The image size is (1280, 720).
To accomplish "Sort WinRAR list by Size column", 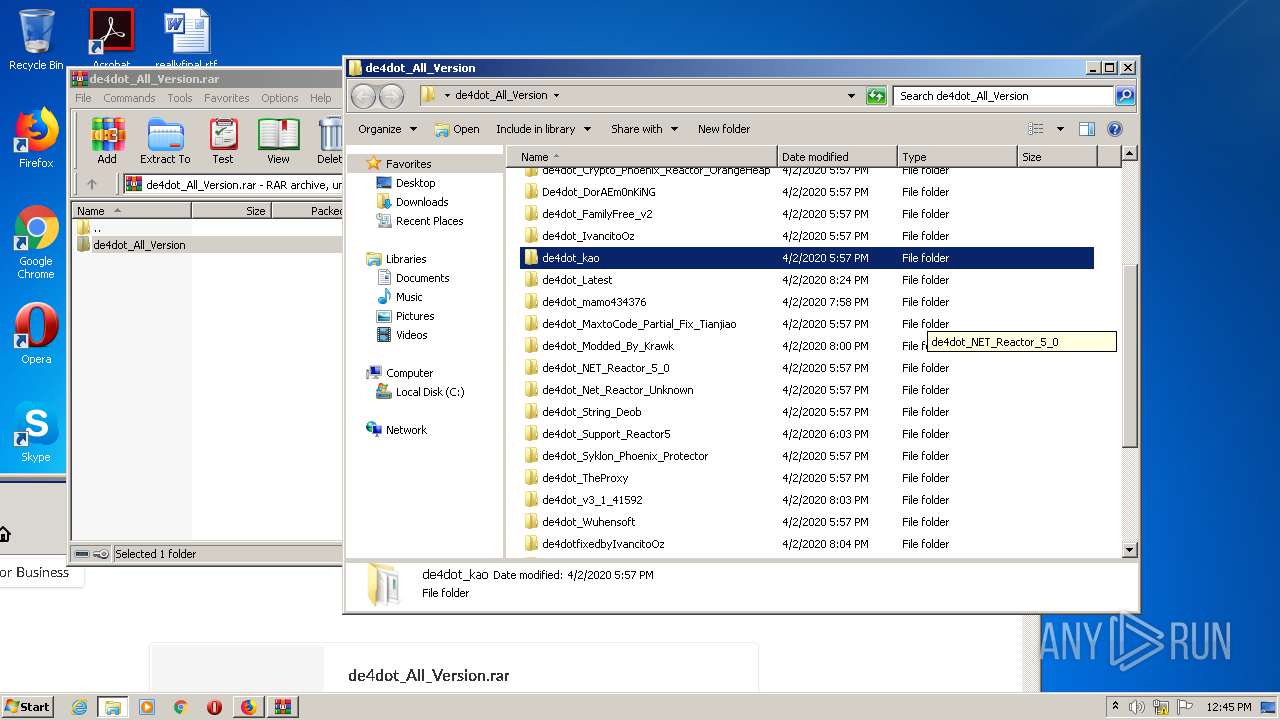I will (x=232, y=211).
